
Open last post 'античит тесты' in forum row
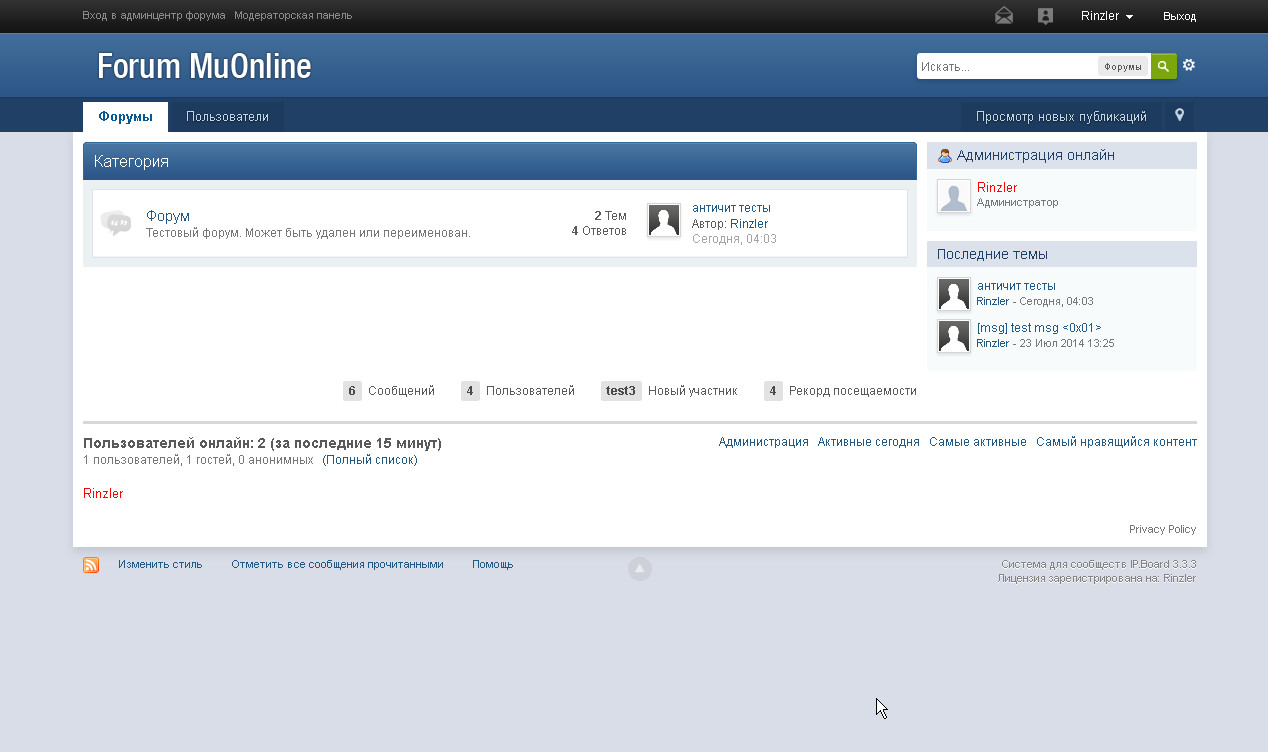pyautogui.click(x=731, y=208)
